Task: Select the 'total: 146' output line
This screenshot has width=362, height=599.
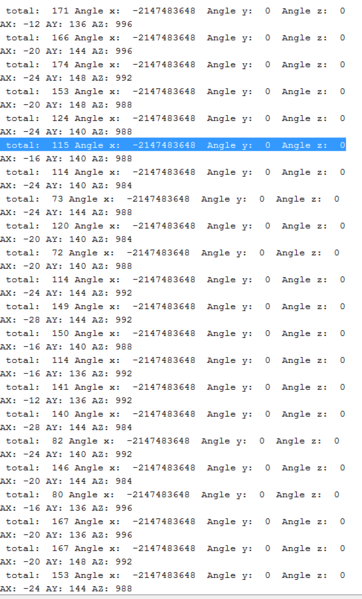Action: coord(176,468)
